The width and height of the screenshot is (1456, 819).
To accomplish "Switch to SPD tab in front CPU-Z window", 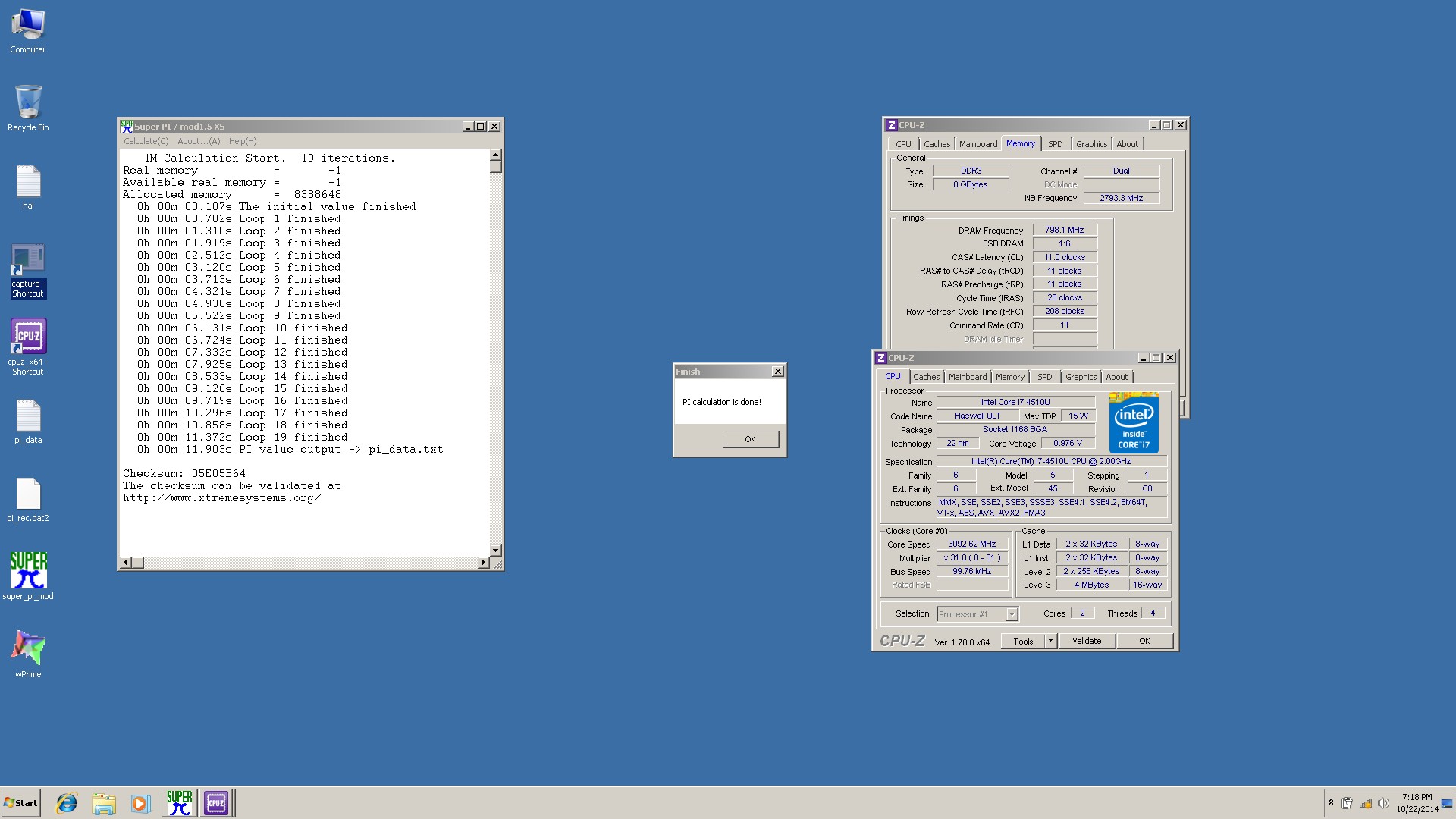I will [x=1045, y=377].
